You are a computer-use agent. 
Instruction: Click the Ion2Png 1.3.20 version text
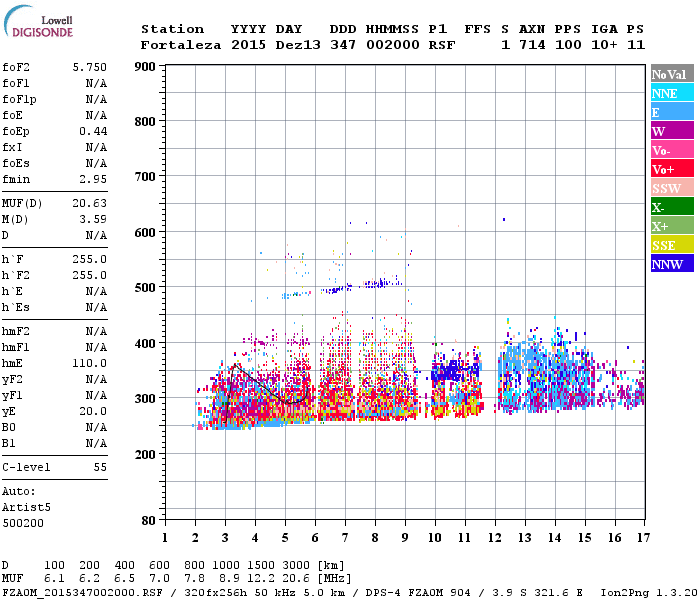[649, 592]
